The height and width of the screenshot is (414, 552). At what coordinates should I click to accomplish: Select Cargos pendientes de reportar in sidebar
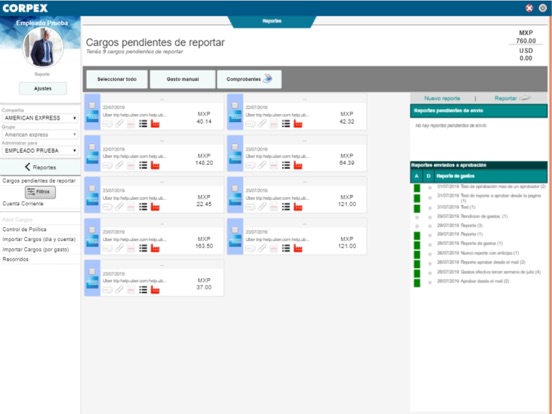(39, 181)
